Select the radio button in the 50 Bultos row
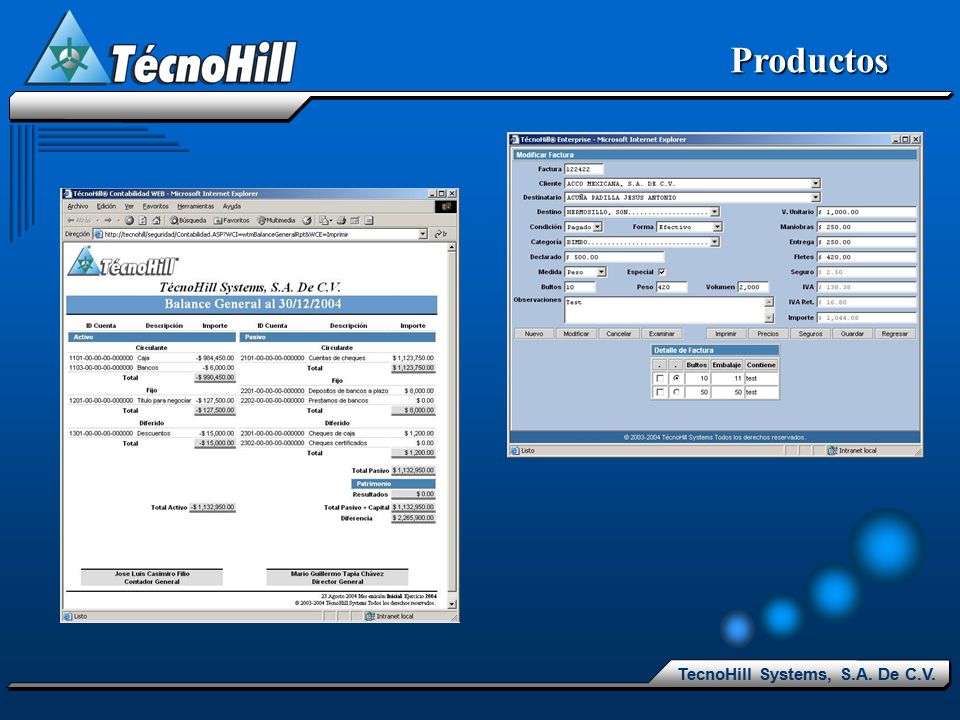The image size is (960, 720). pos(676,392)
